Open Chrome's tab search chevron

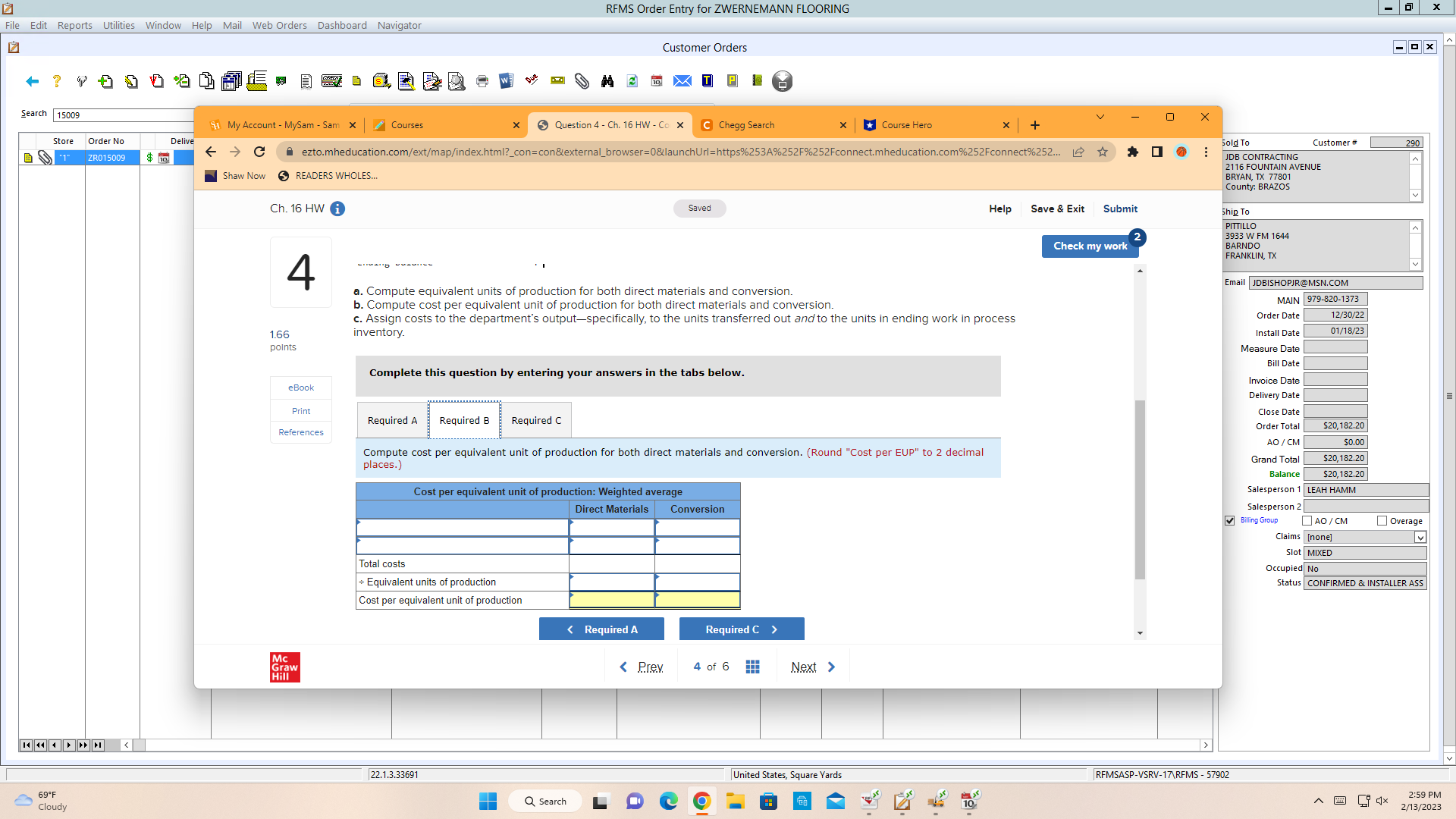(1100, 117)
